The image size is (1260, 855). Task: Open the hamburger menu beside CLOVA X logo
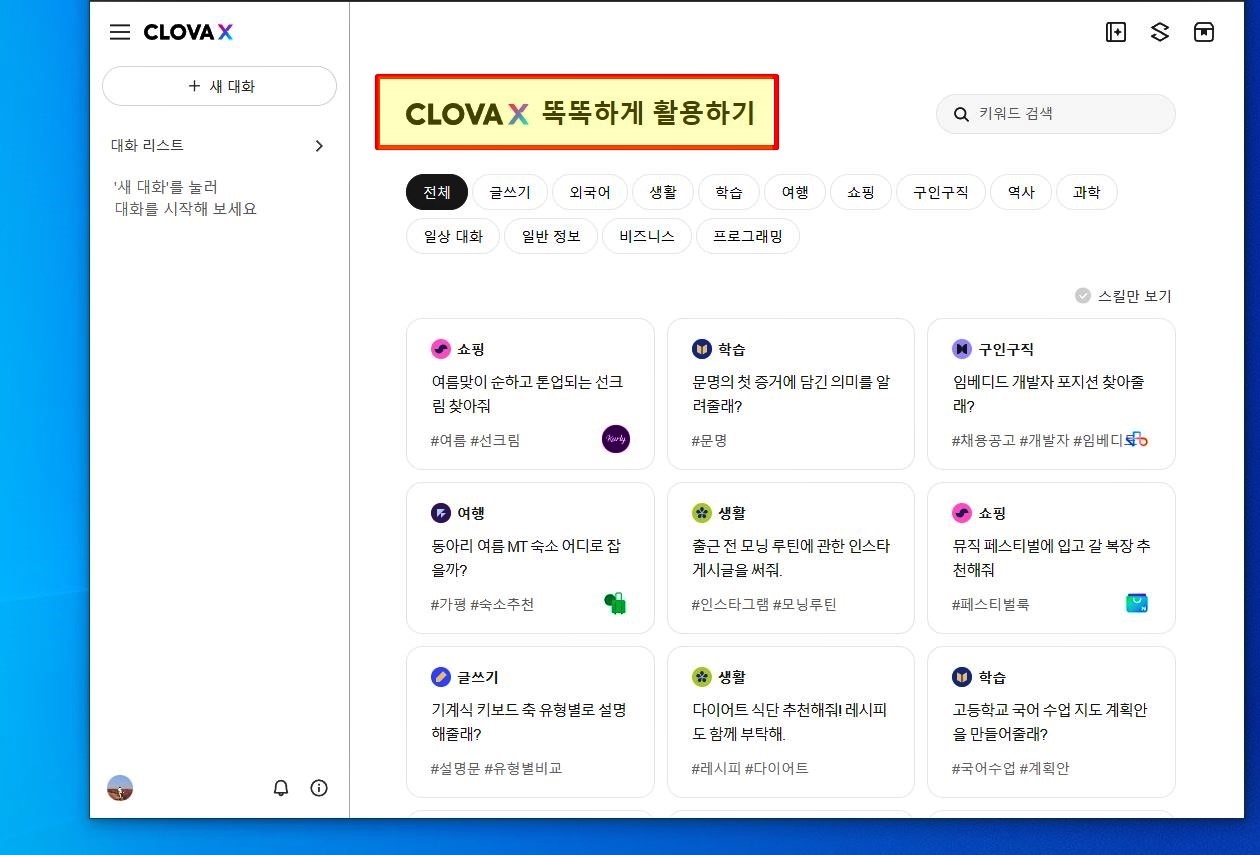[x=120, y=32]
